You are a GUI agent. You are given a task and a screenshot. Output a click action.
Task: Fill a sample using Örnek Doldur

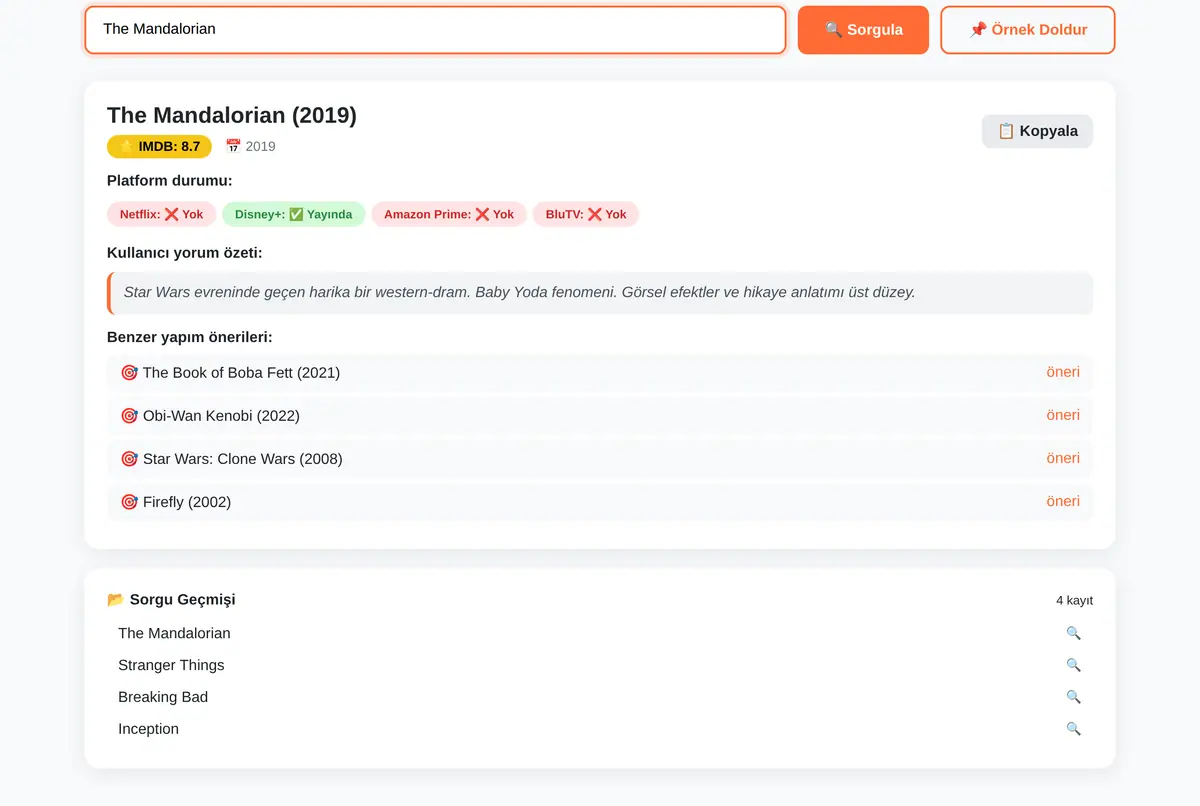(1028, 30)
